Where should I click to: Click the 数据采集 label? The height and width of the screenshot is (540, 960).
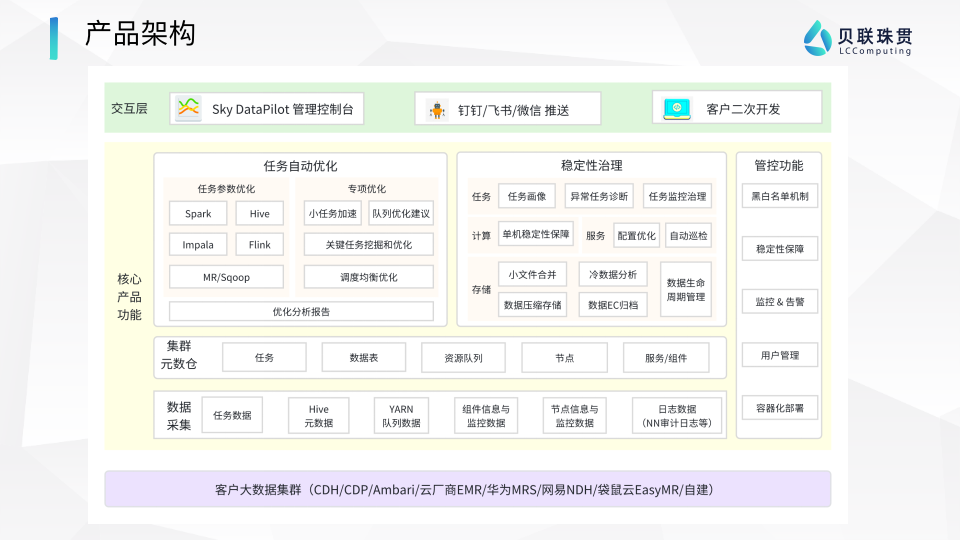tap(179, 416)
